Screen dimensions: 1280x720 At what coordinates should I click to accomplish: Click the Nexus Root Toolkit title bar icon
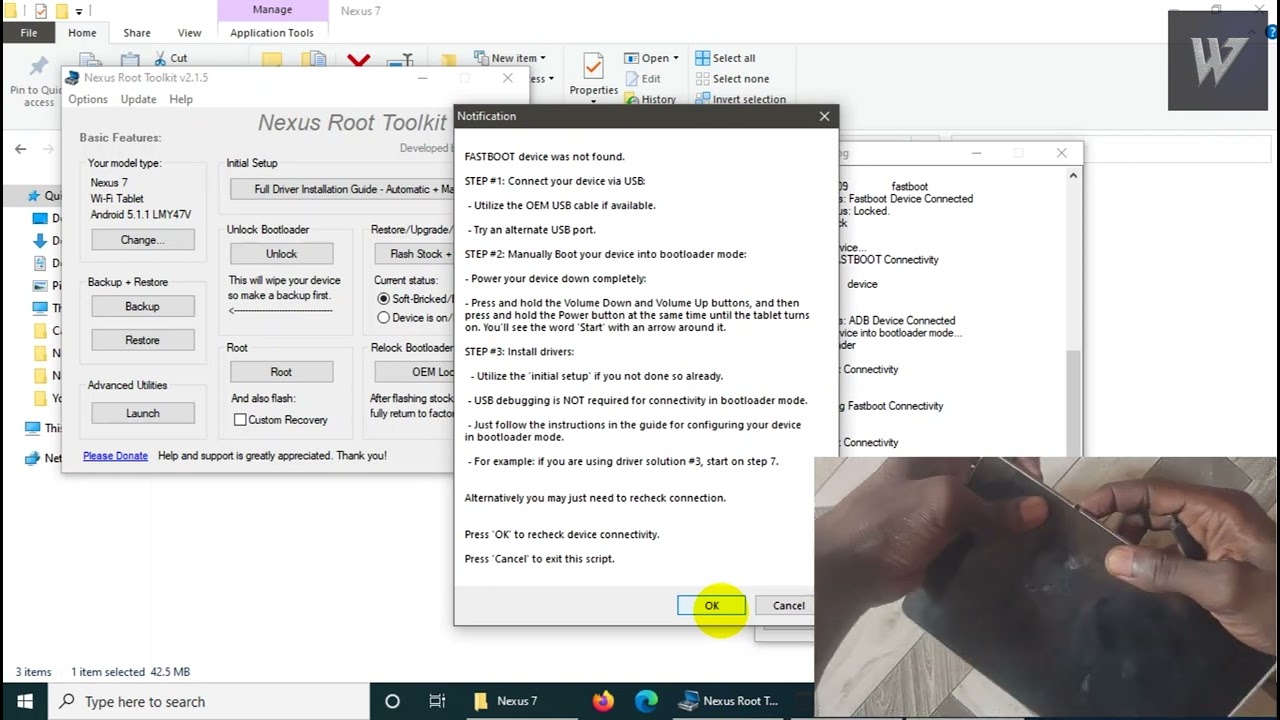[72, 78]
